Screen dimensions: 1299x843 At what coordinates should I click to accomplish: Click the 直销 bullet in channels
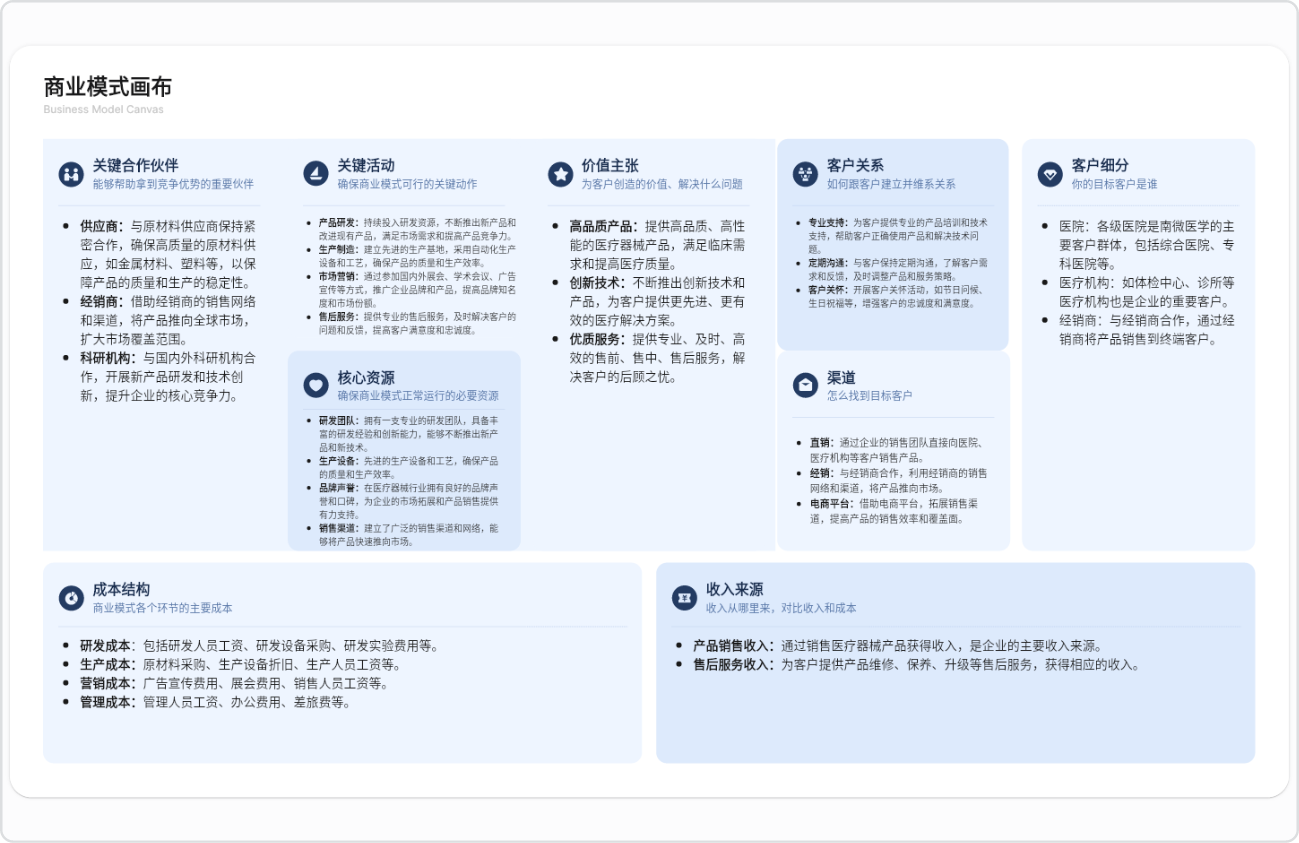[899, 449]
